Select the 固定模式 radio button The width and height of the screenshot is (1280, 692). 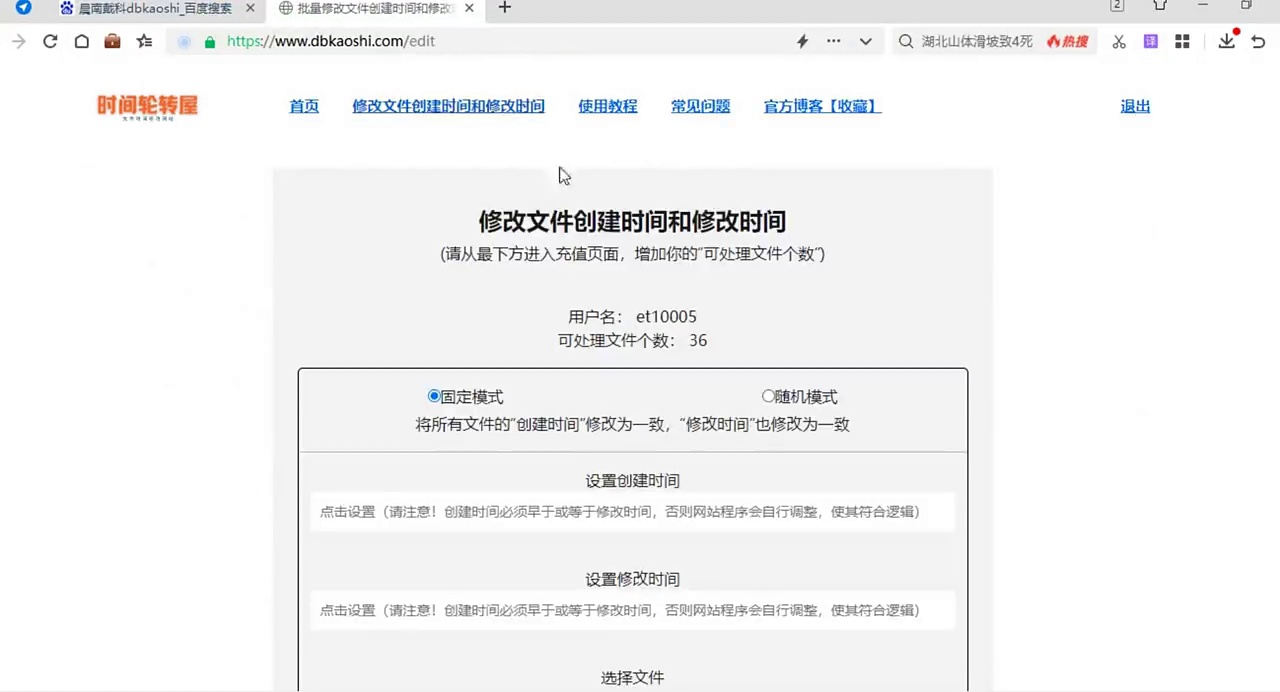click(x=434, y=396)
